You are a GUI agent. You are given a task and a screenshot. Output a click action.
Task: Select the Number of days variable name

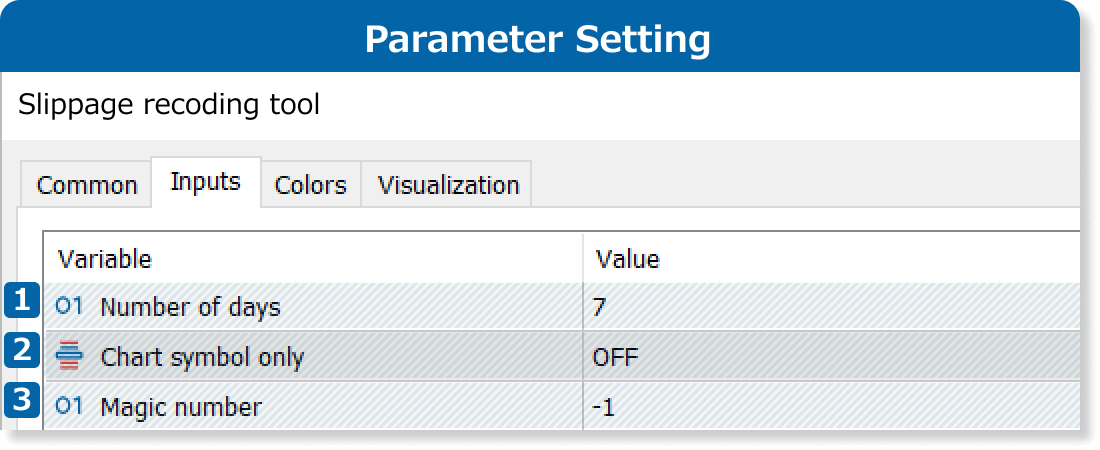[190, 308]
